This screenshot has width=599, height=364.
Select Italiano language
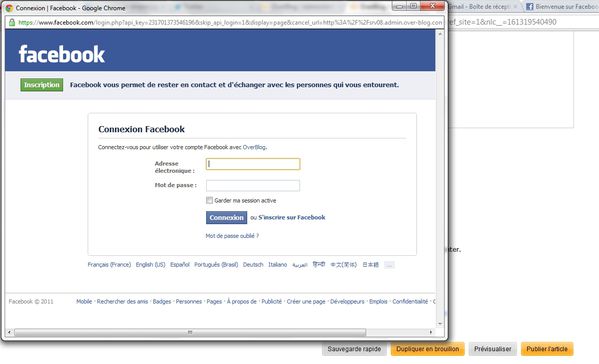[x=277, y=264]
